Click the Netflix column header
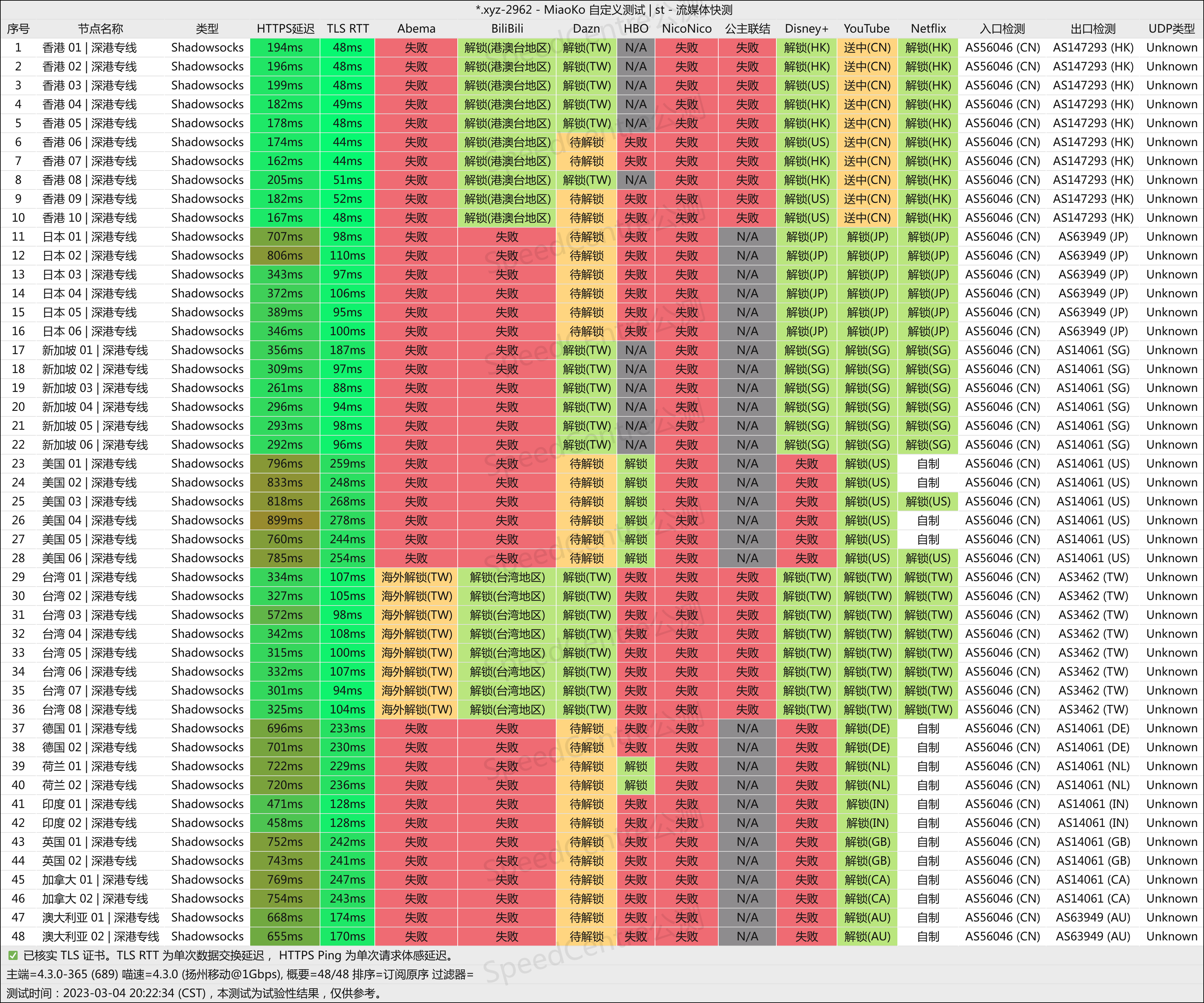Viewport: 1204px width, 1003px height. 928,29
